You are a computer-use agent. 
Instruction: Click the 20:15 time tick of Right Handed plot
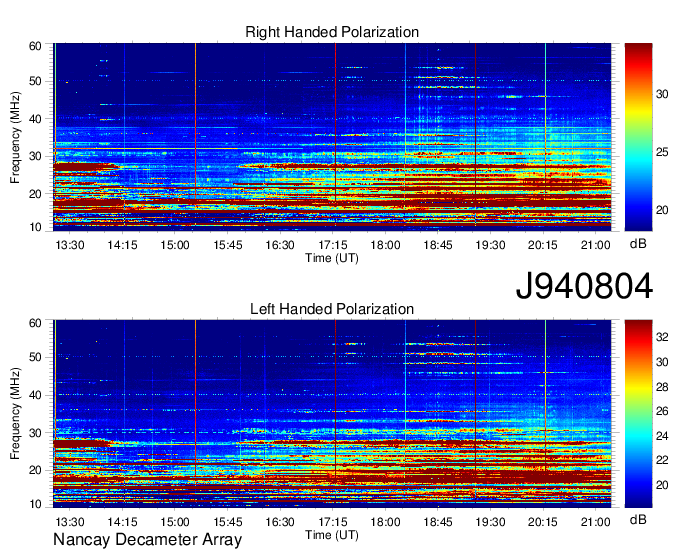coord(543,245)
